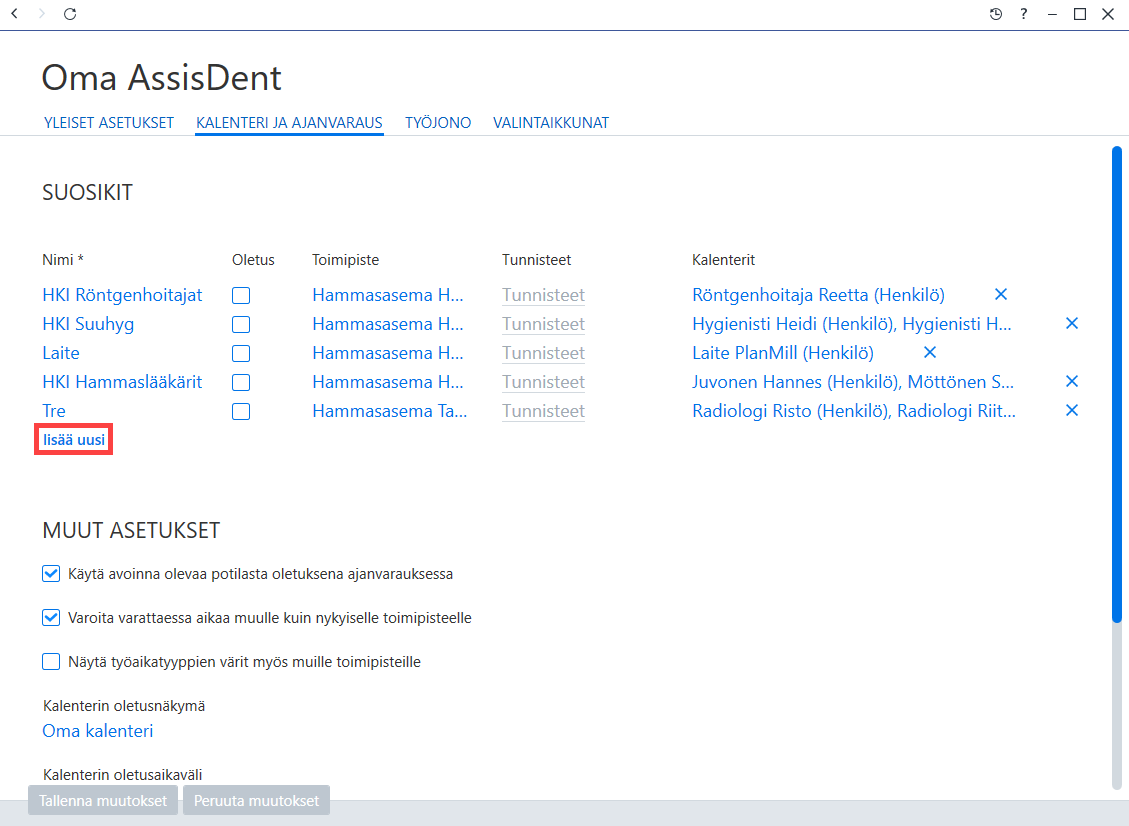
Task: Reload the page with the refresh icon
Action: (x=70, y=14)
